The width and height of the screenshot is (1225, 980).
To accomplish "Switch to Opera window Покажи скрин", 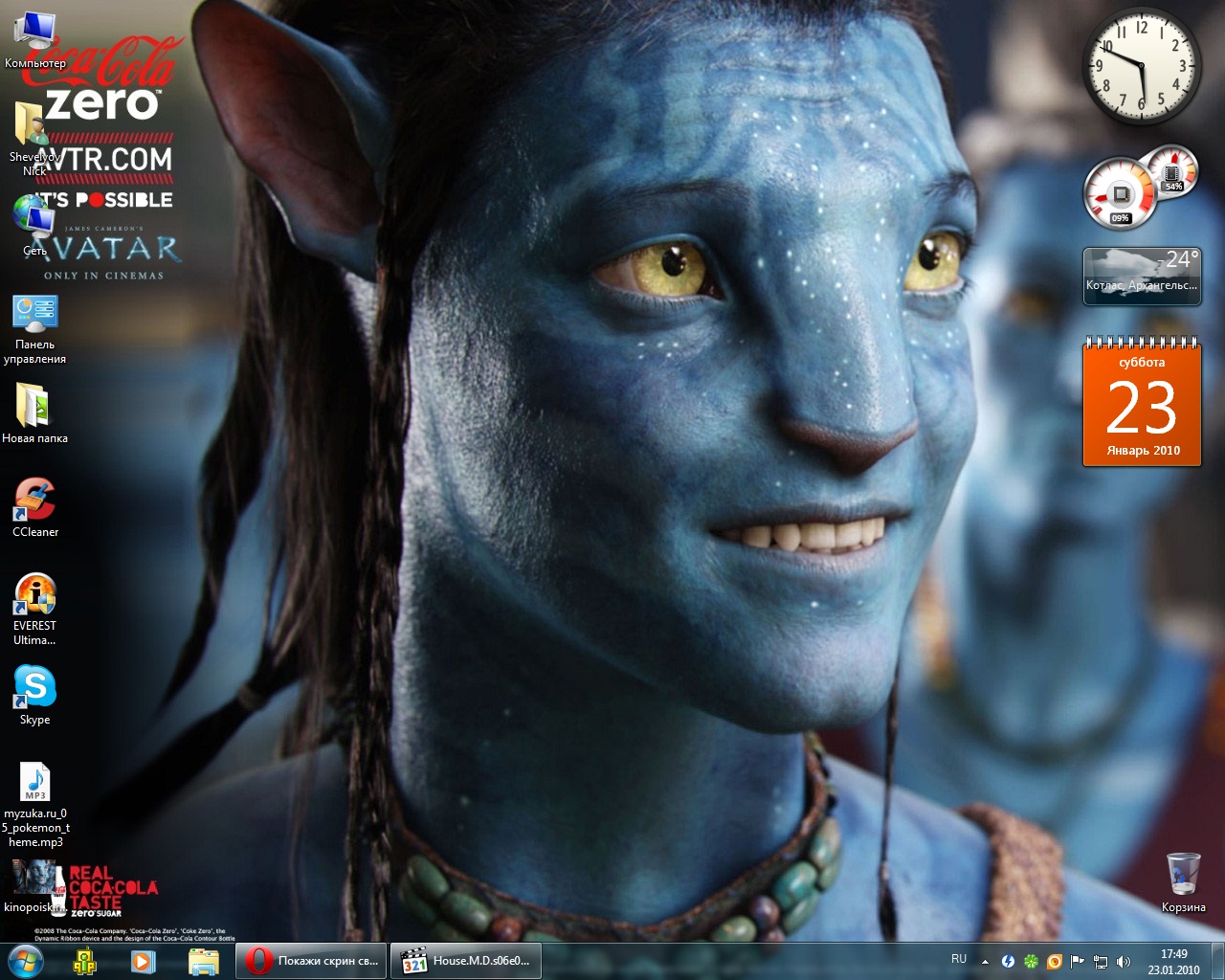I will click(x=312, y=961).
